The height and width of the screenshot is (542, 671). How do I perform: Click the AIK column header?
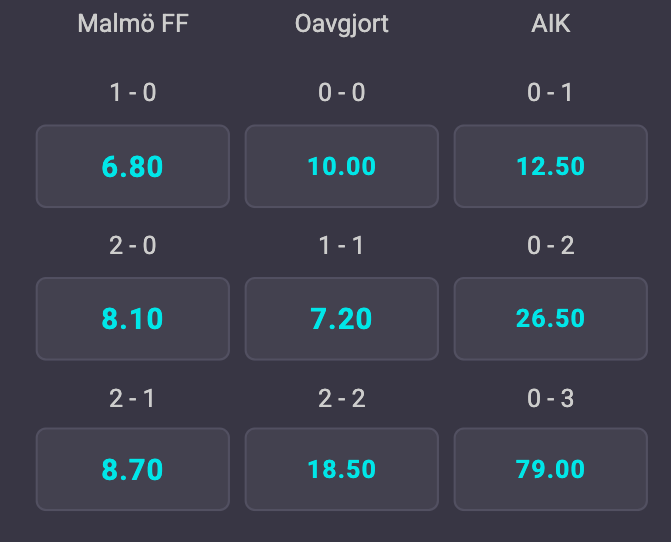[x=551, y=24]
